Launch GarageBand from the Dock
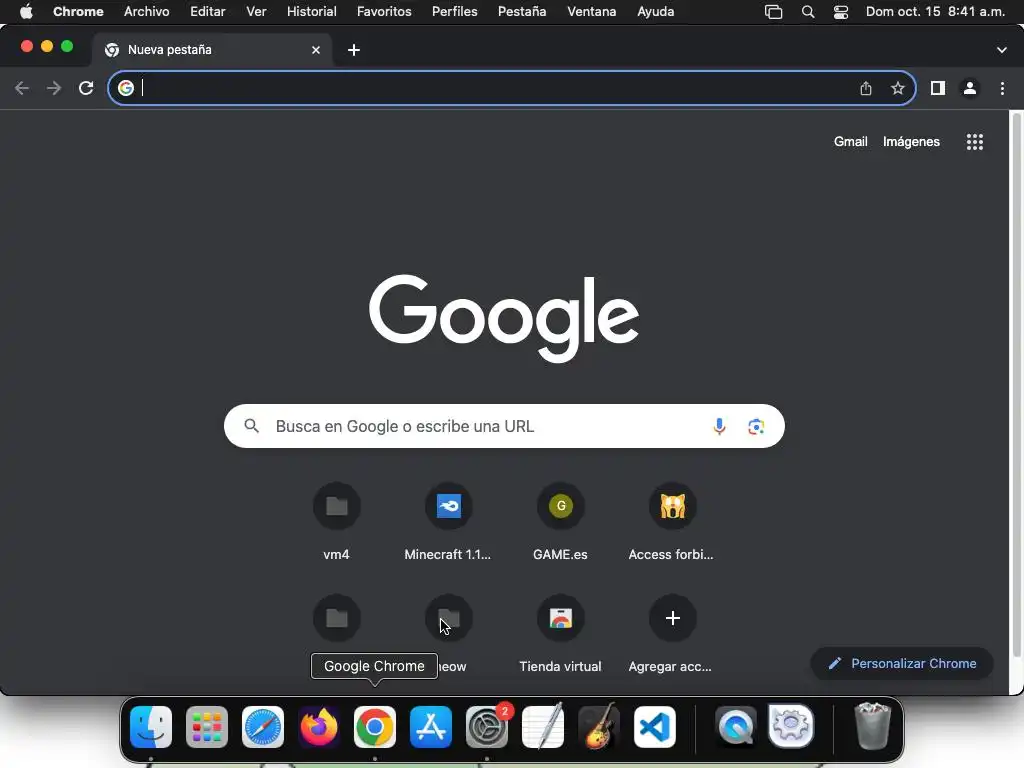Image resolution: width=1024 pixels, height=768 pixels. tap(599, 727)
